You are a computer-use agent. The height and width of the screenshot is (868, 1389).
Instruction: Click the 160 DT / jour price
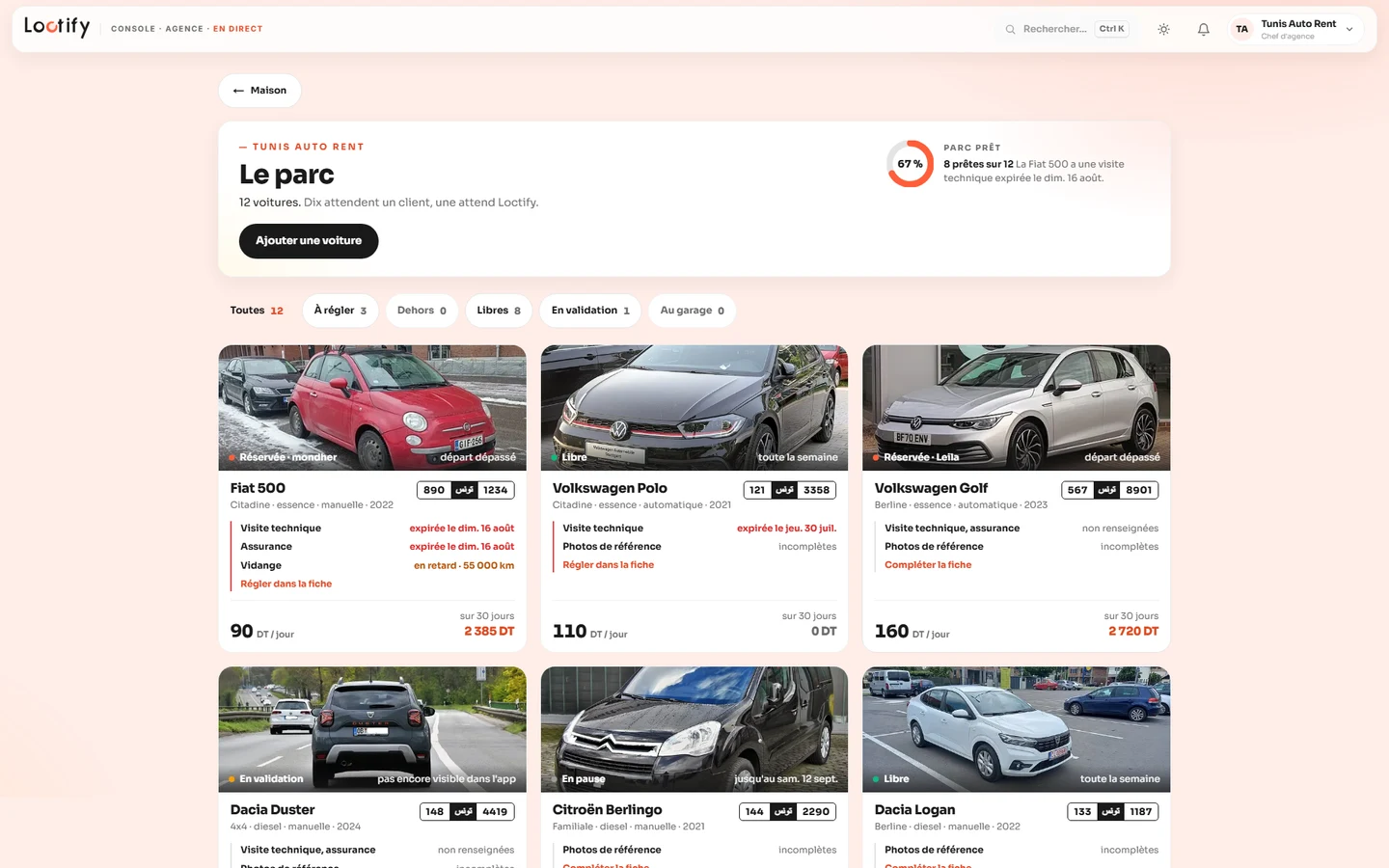click(912, 632)
